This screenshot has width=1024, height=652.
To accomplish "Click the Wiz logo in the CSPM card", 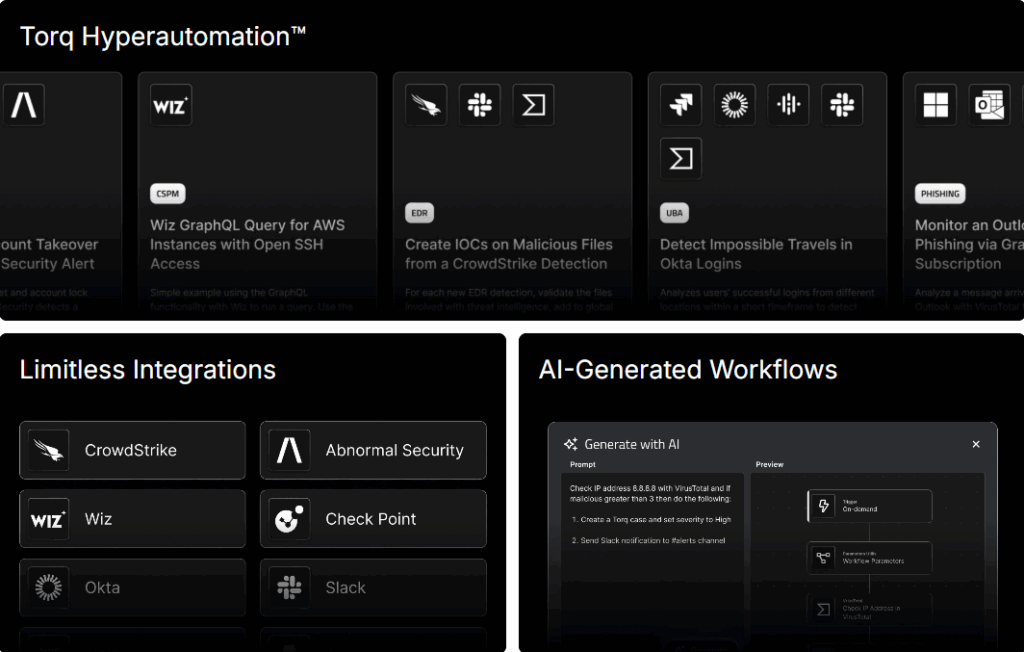I will (x=170, y=105).
